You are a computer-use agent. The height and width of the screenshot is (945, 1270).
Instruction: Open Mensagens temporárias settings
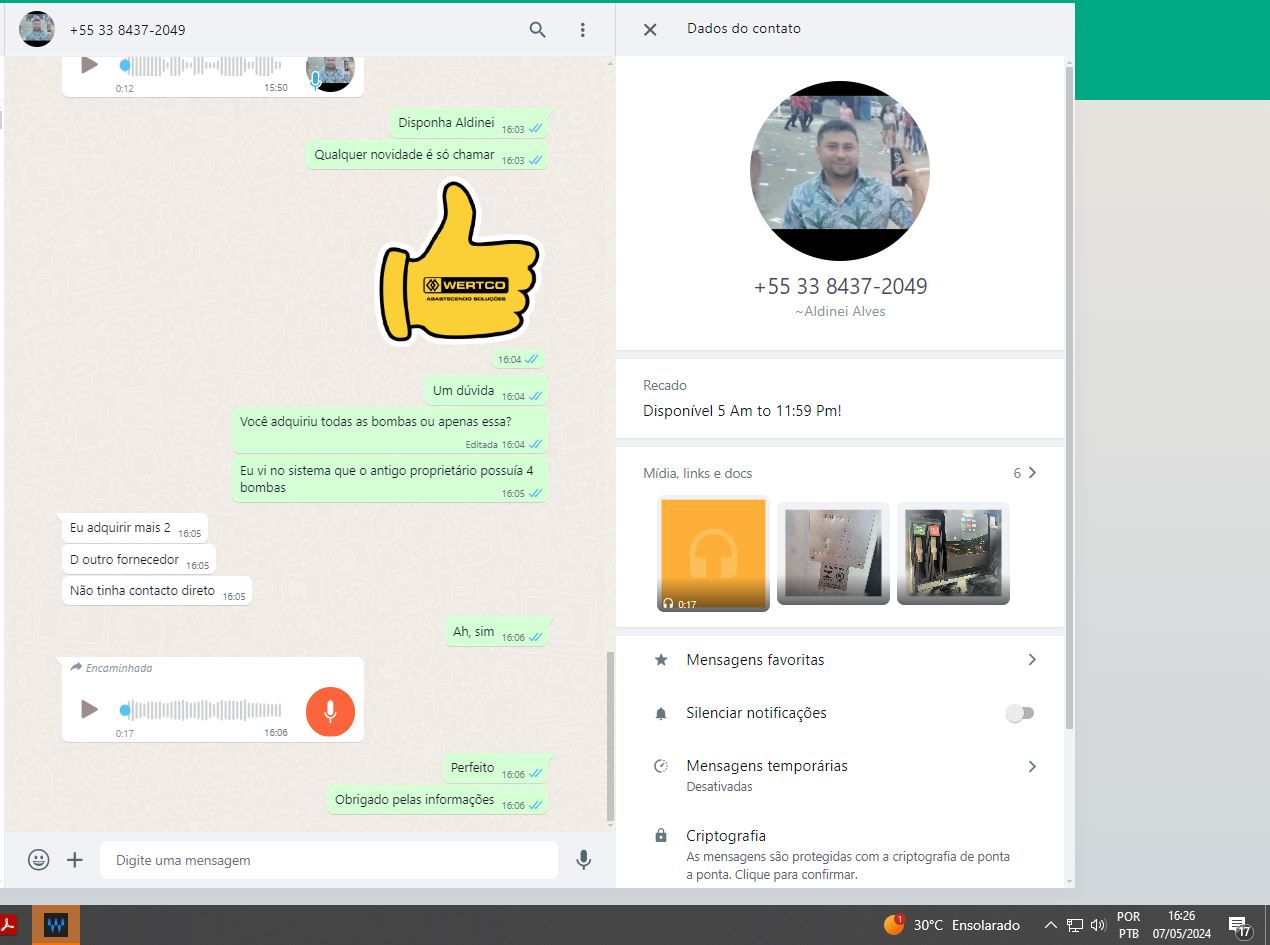pyautogui.click(x=840, y=774)
